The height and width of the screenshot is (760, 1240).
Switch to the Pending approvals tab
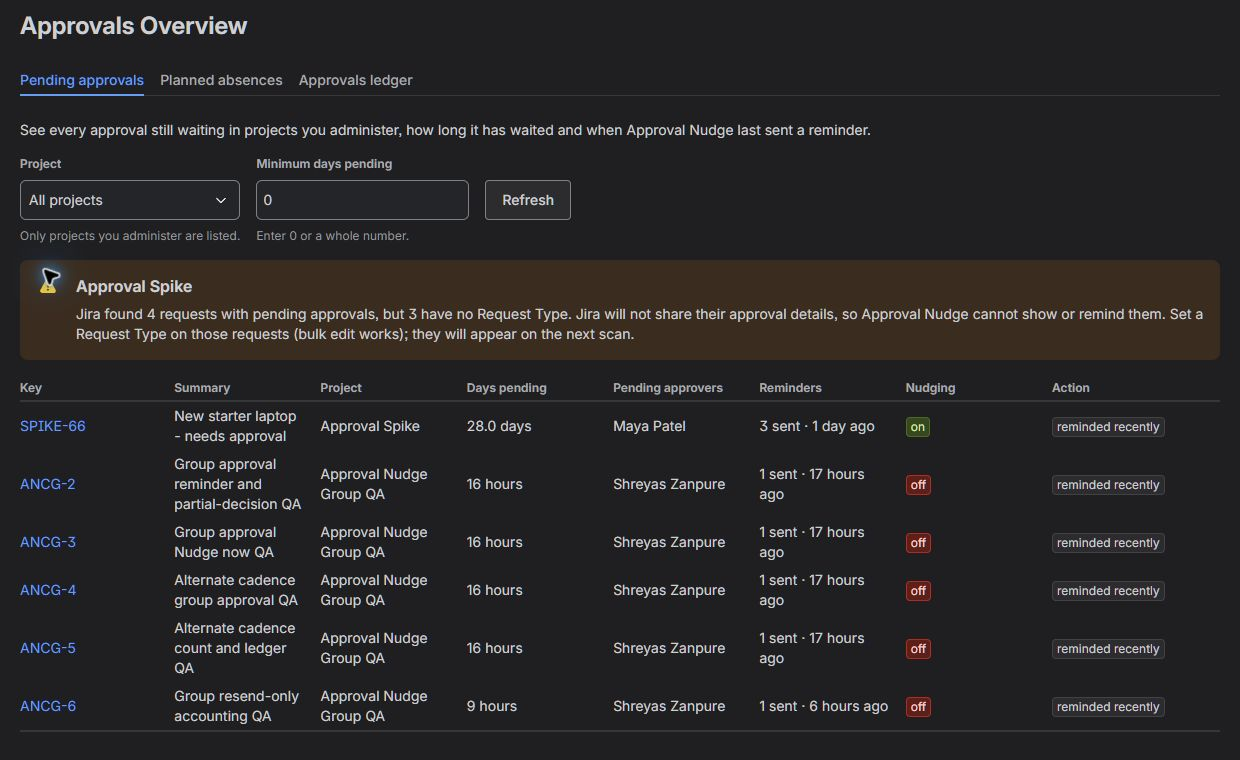(82, 80)
